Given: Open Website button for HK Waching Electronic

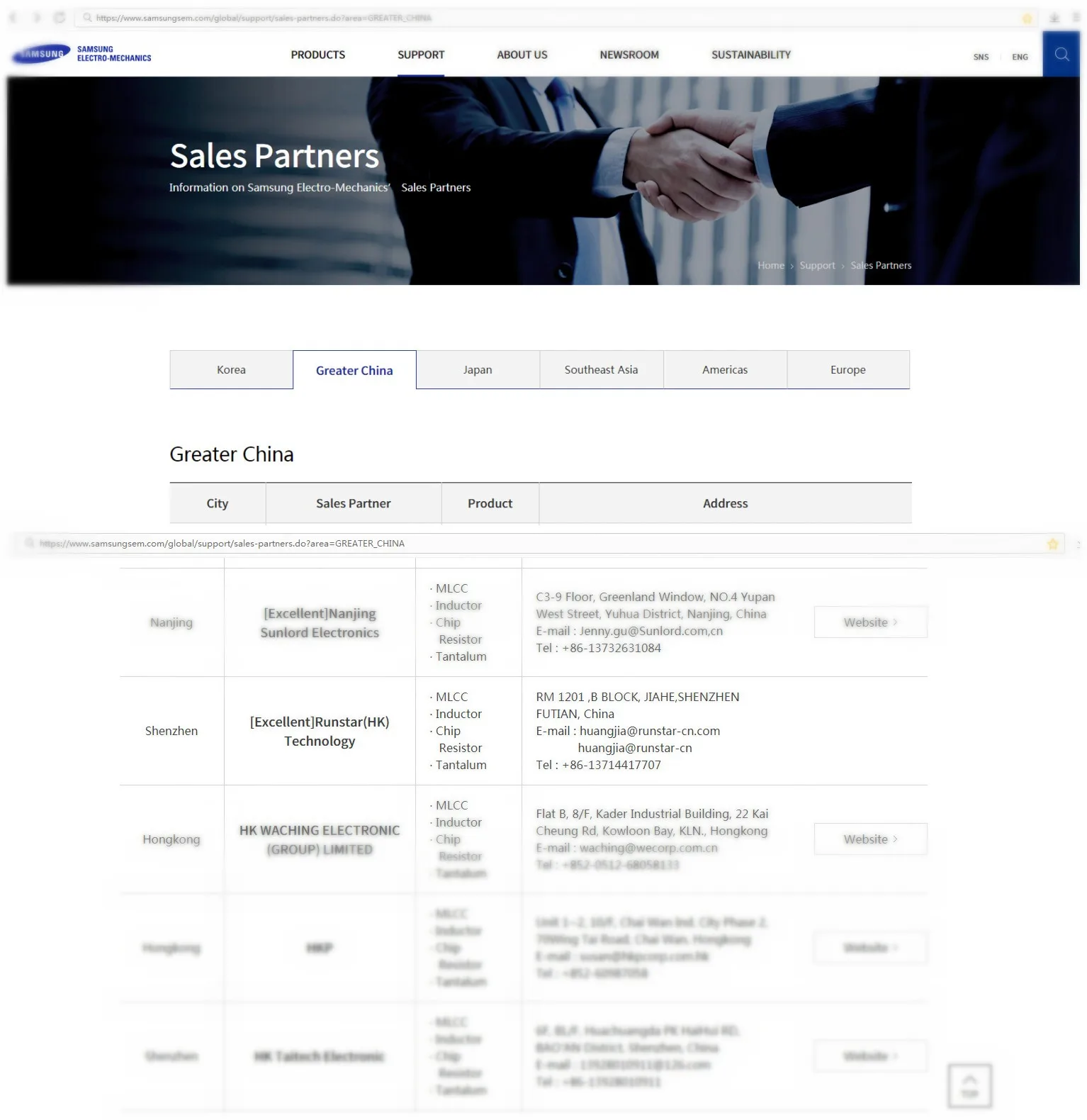Looking at the screenshot, I should pyautogui.click(x=870, y=839).
